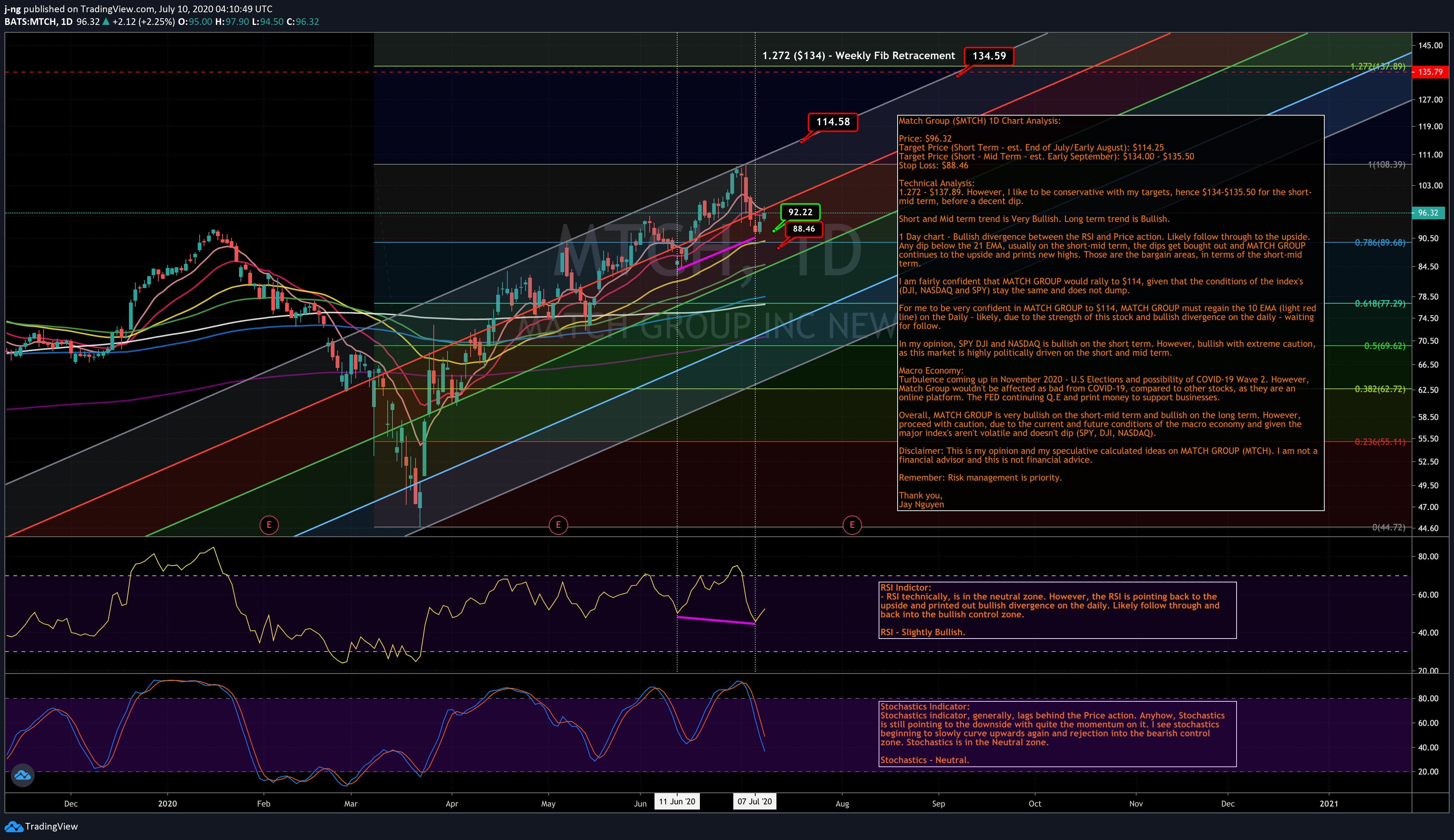This screenshot has width=1454, height=840.
Task: Click the '1(108.39)' Fib level label
Action: (x=1386, y=164)
